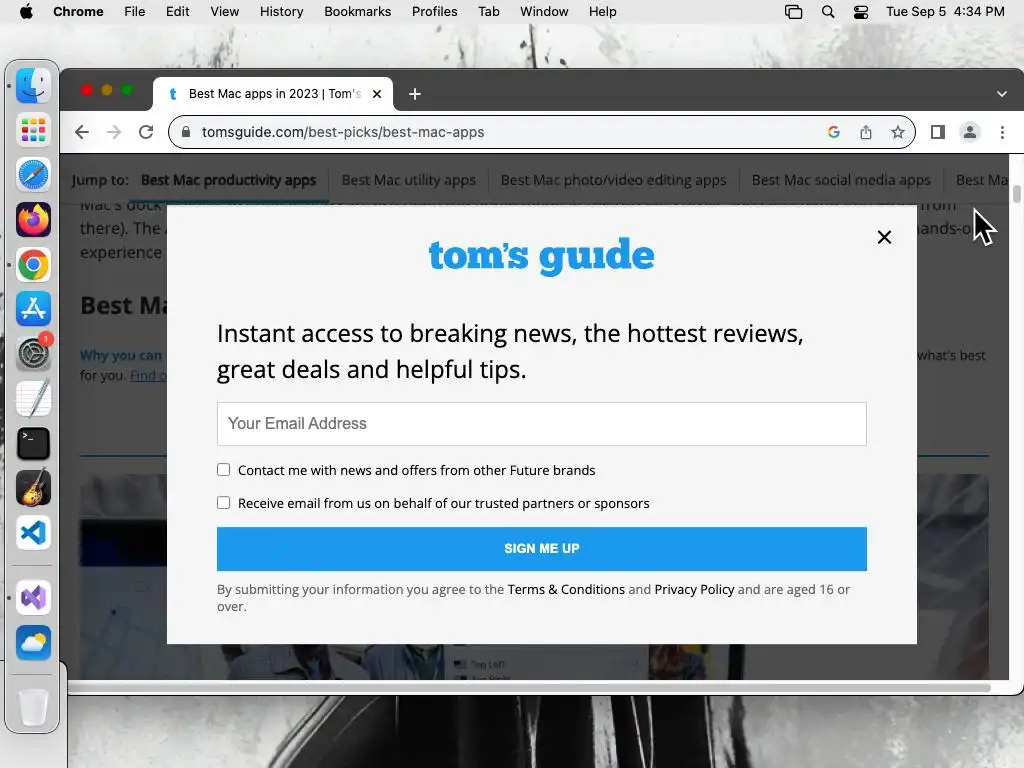Open the Chrome app menu

click(78, 12)
